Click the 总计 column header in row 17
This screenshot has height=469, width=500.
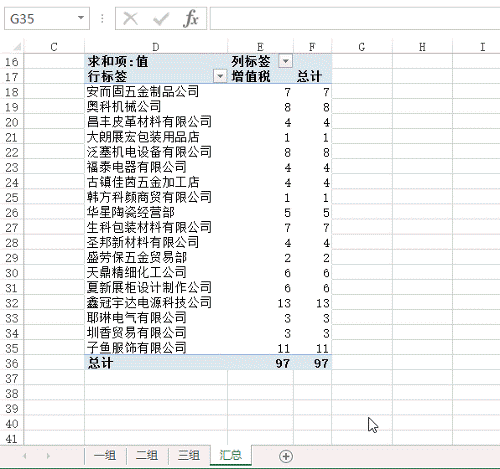click(312, 76)
